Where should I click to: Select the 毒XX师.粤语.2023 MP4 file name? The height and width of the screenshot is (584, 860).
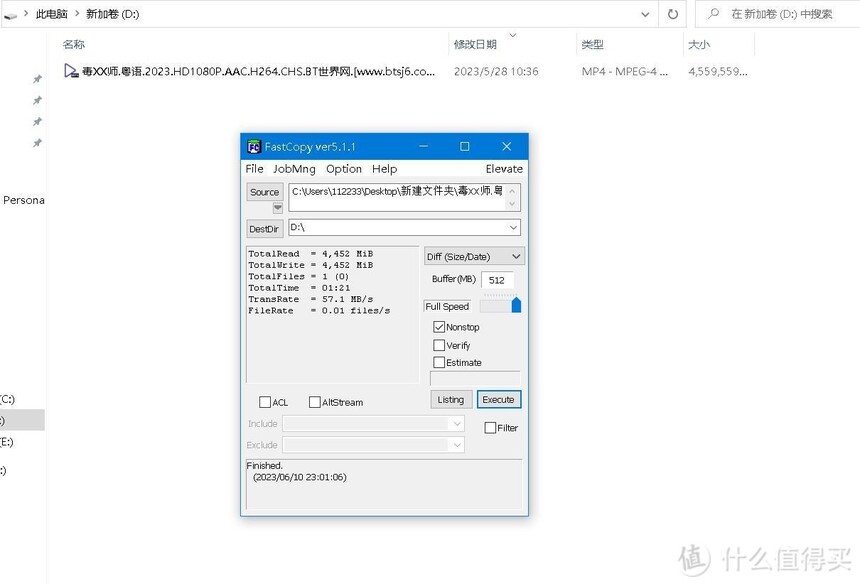(x=258, y=71)
